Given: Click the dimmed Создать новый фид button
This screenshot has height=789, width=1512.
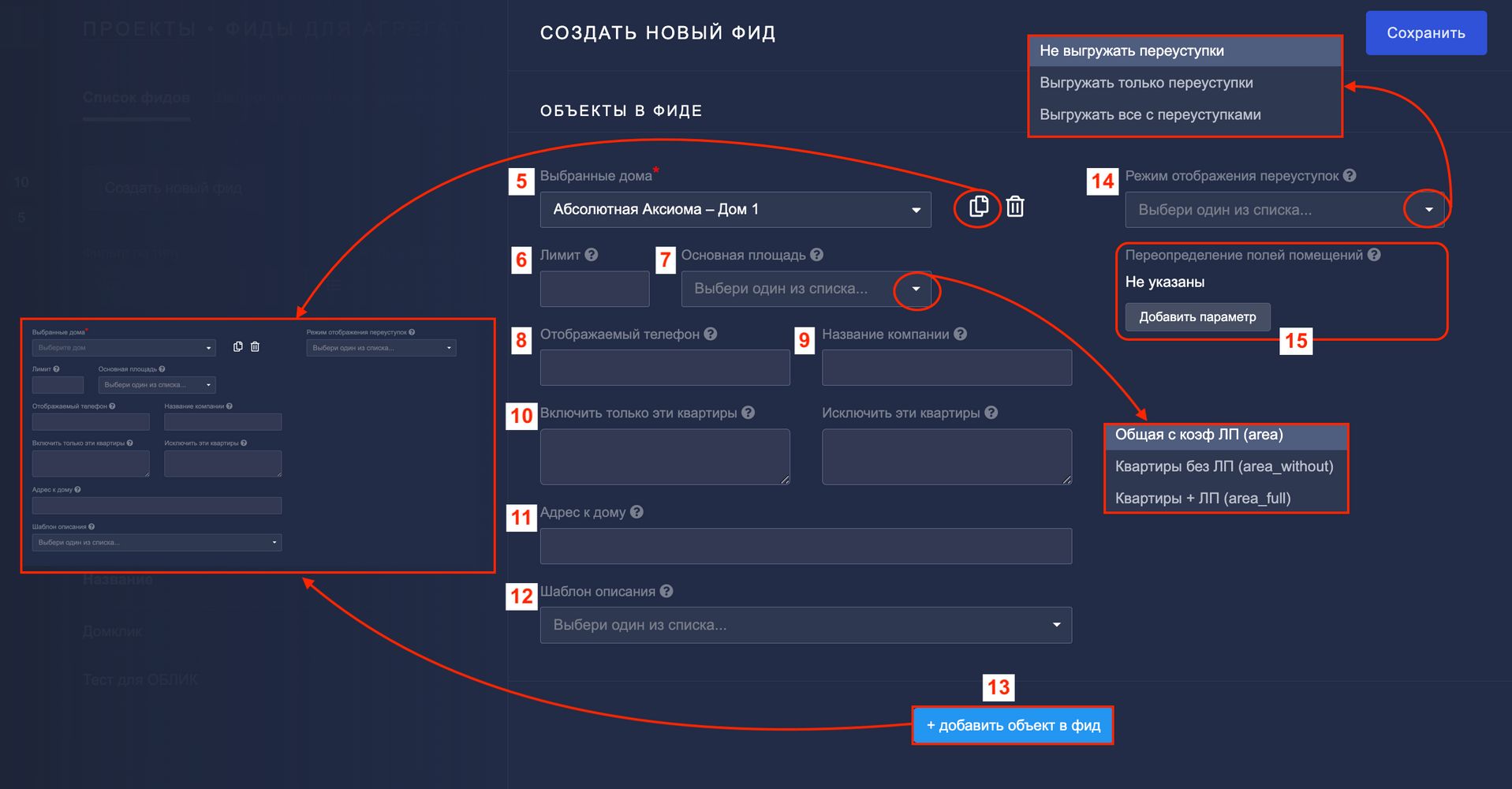Looking at the screenshot, I should coord(174,188).
